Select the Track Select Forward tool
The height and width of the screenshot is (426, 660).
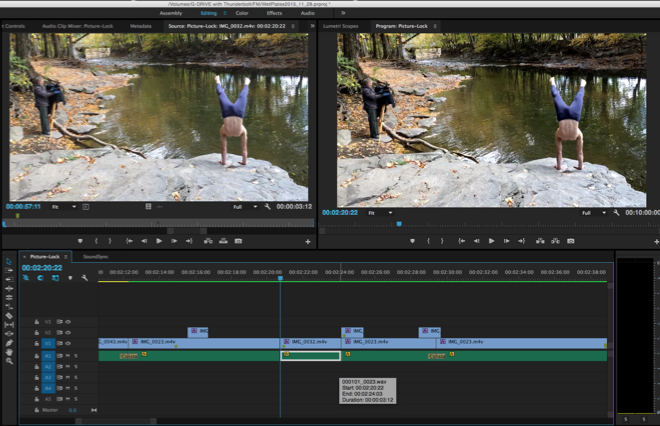point(9,270)
